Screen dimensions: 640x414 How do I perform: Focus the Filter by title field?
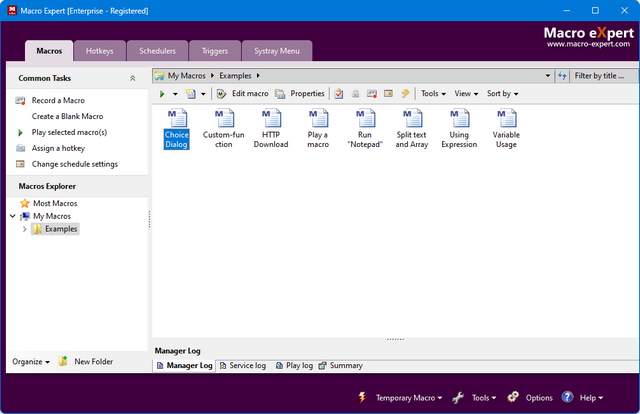tap(604, 76)
